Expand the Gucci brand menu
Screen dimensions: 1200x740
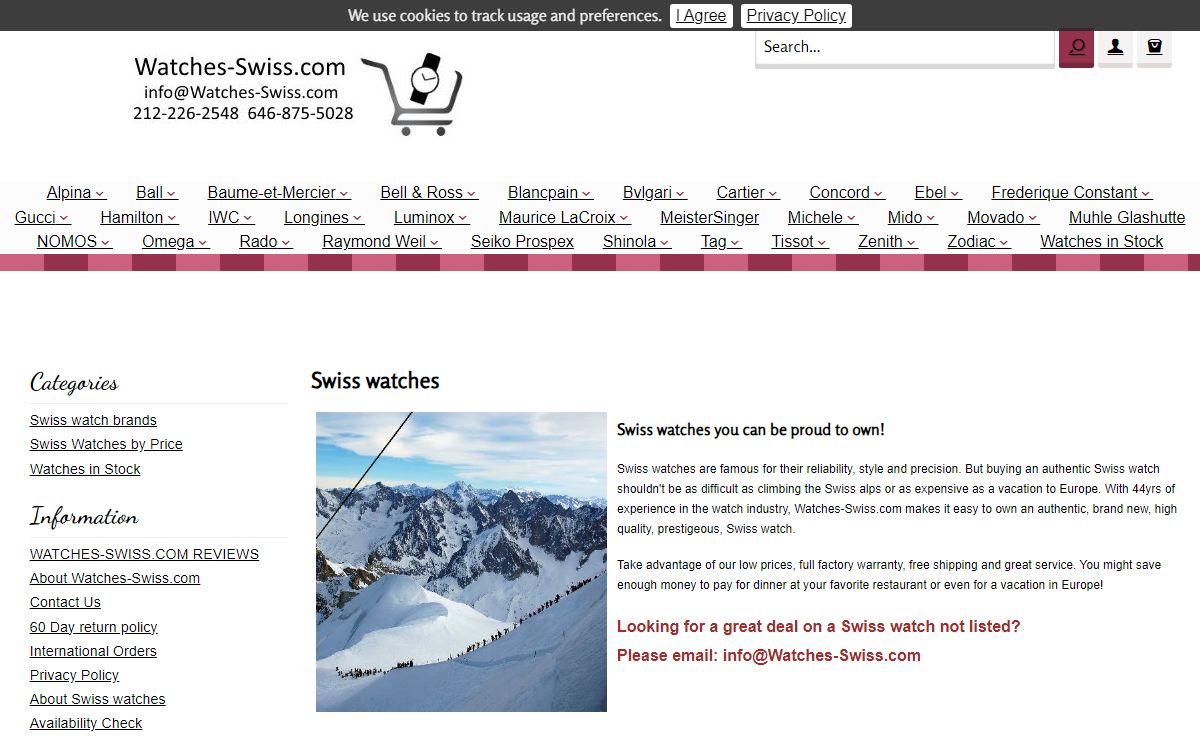tap(42, 217)
